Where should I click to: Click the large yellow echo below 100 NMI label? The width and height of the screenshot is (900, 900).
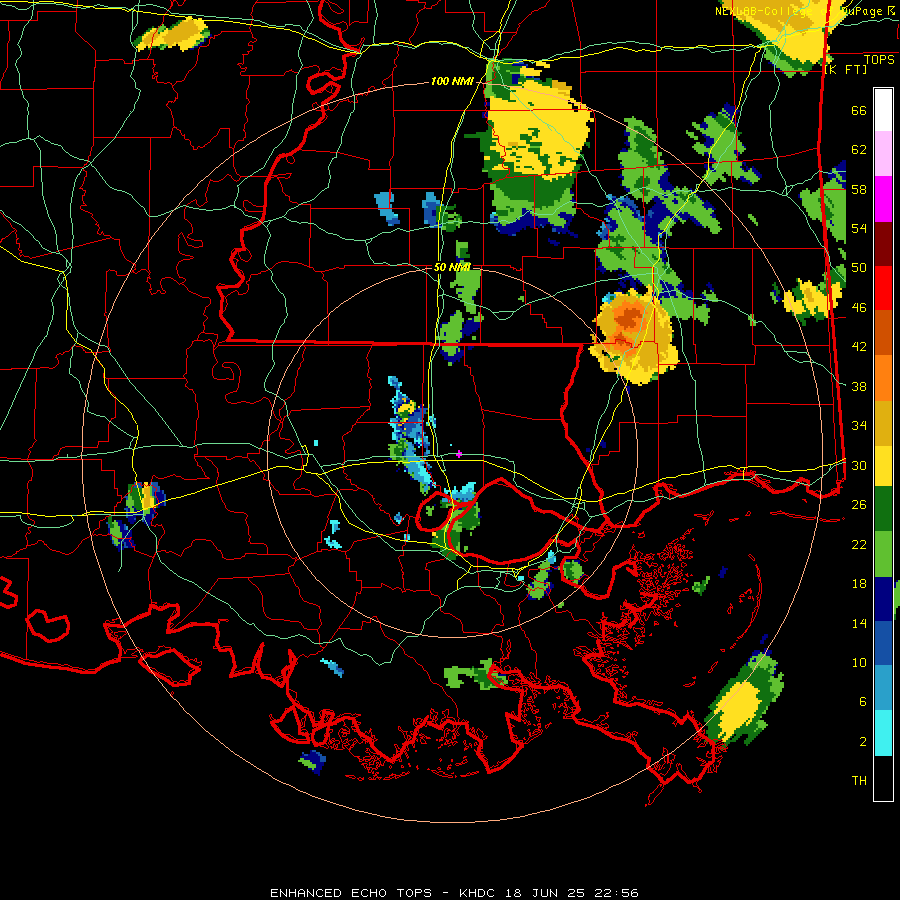coord(537,131)
